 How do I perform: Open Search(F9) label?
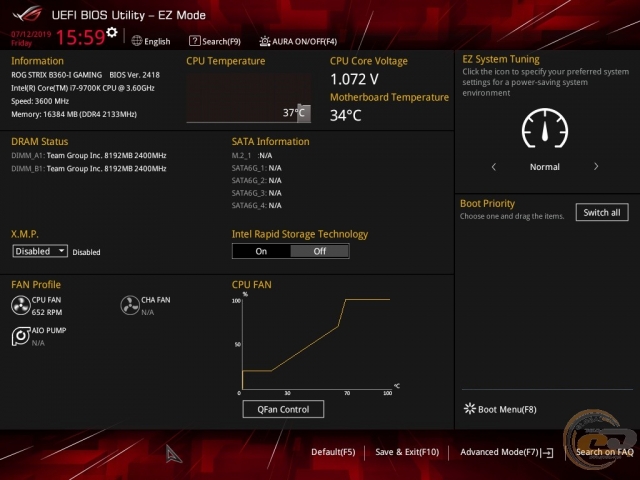coord(221,42)
